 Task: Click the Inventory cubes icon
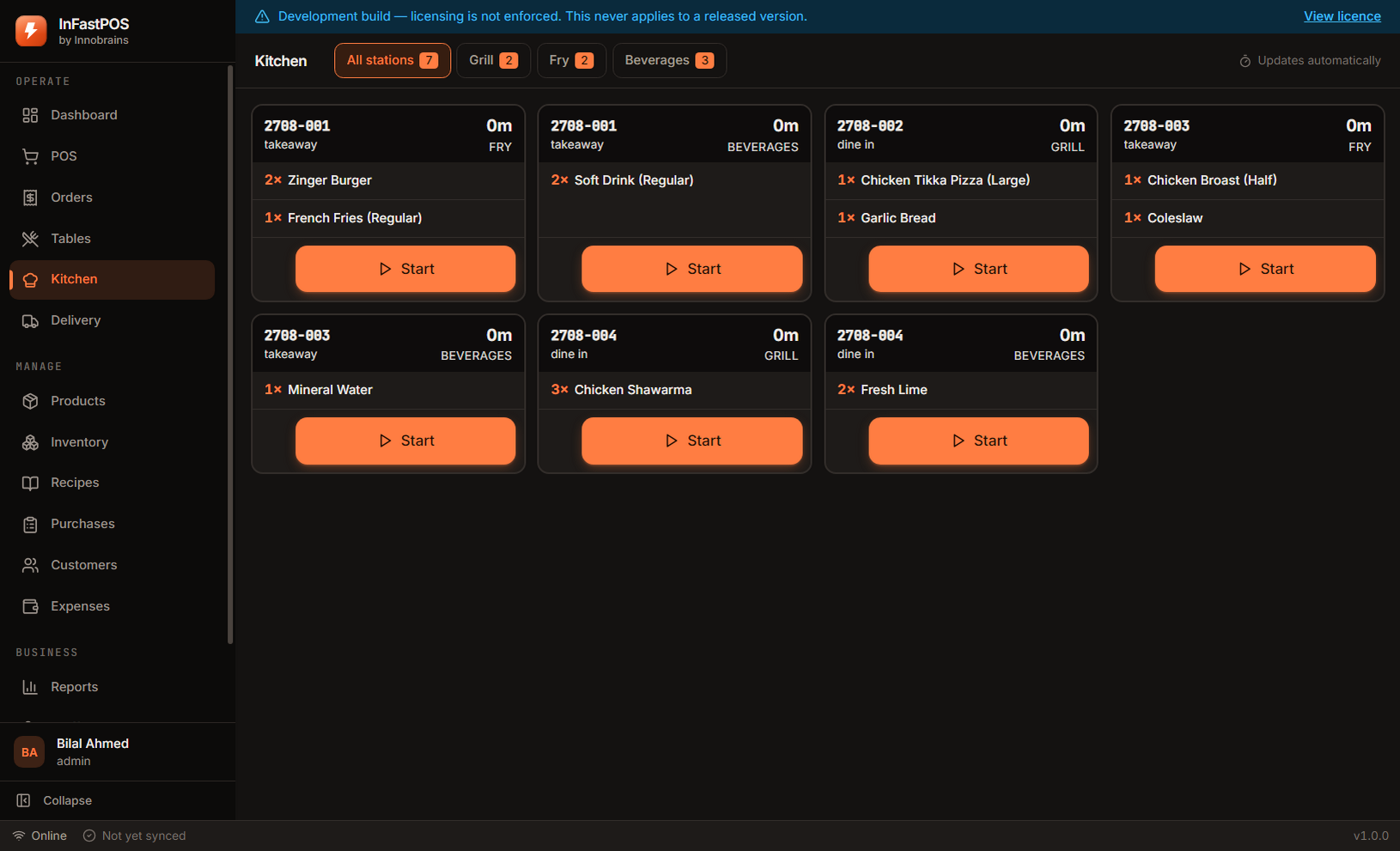point(30,442)
